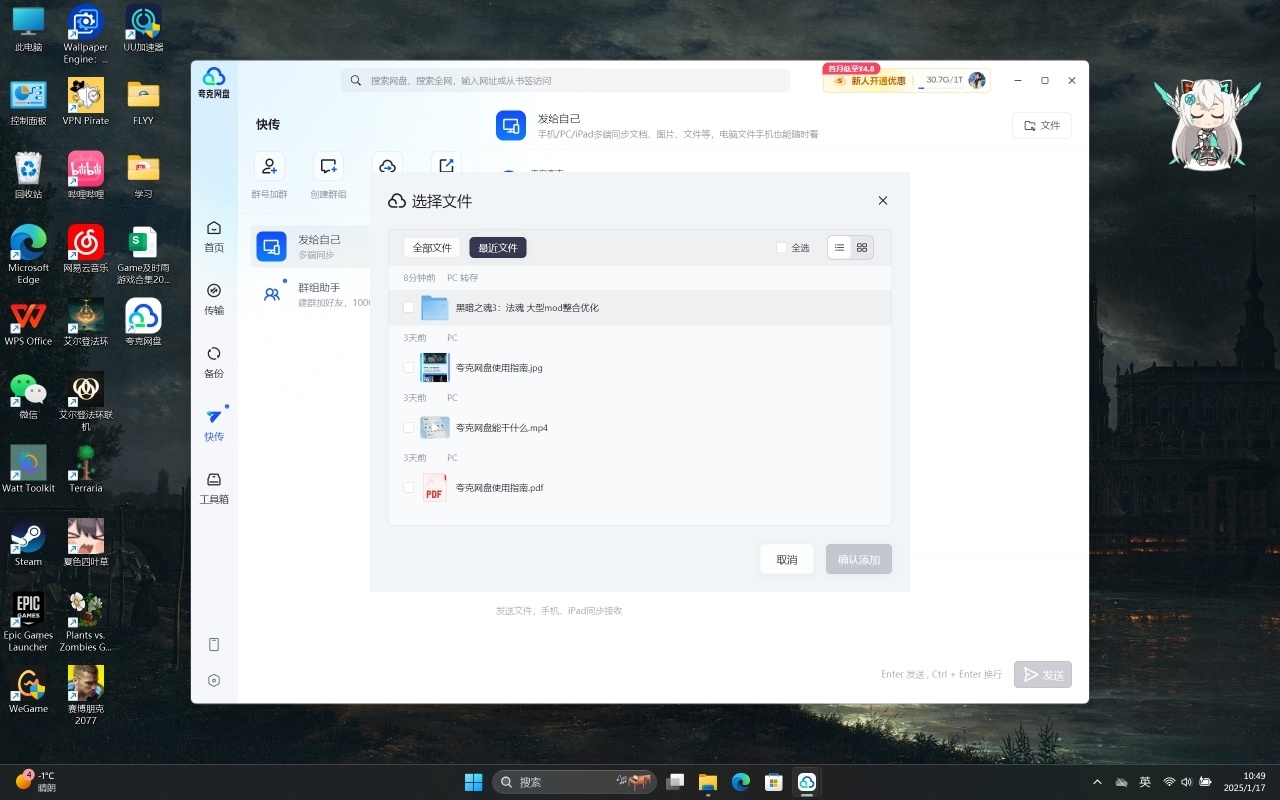Viewport: 1280px width, 800px height.
Task: Click the folder icon for 黑暗之魂3 entry
Action: click(x=435, y=308)
